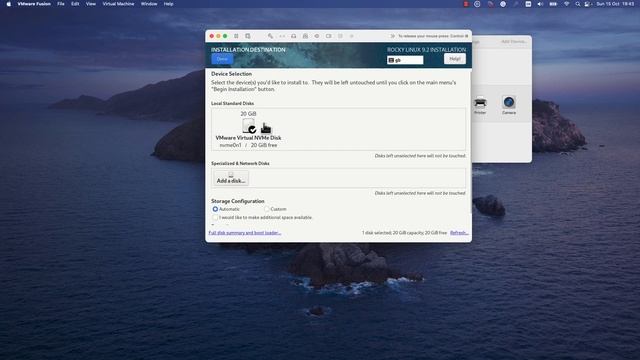The height and width of the screenshot is (360, 640).
Task: Click the 'nvme0n1 / 20 GiB free' text
Action: [248, 145]
